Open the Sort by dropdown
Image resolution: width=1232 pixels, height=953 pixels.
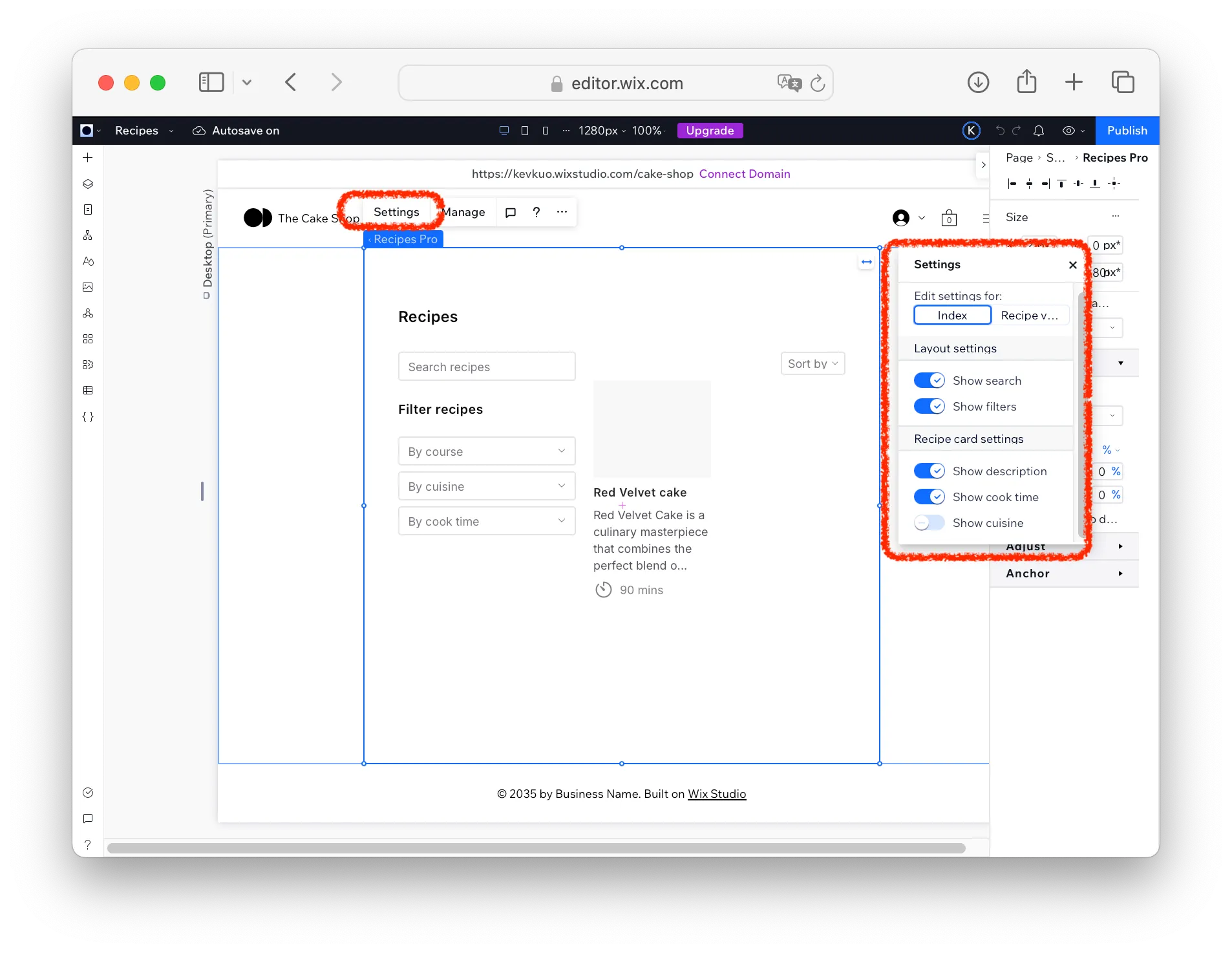[x=812, y=364]
